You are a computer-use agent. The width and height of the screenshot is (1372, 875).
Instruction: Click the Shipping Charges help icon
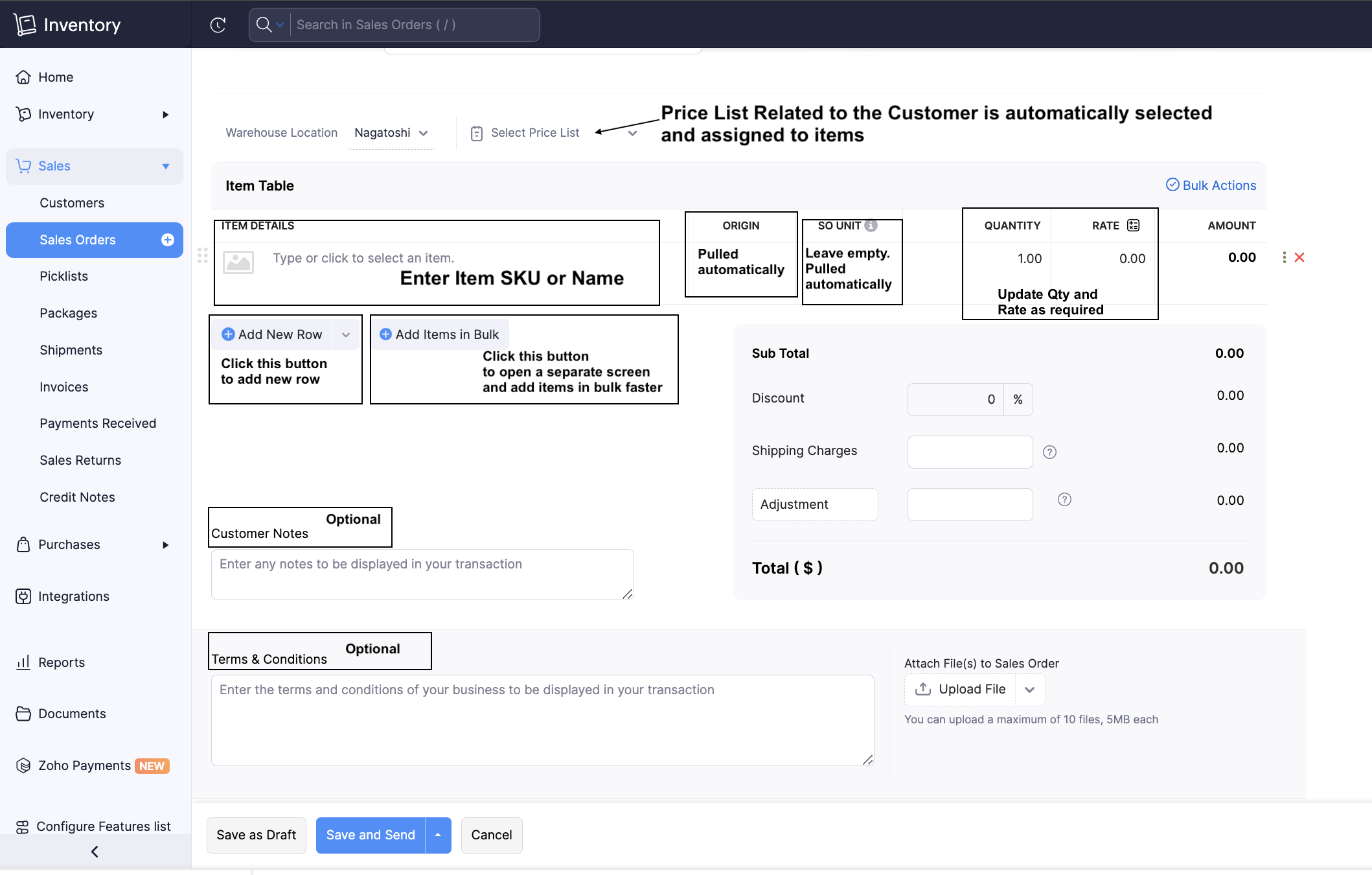tap(1049, 452)
